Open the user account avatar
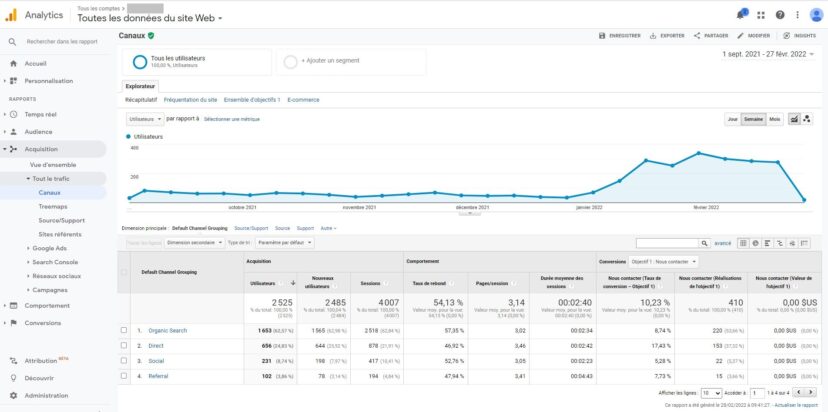Screen dimensions: 828x412 (816, 15)
